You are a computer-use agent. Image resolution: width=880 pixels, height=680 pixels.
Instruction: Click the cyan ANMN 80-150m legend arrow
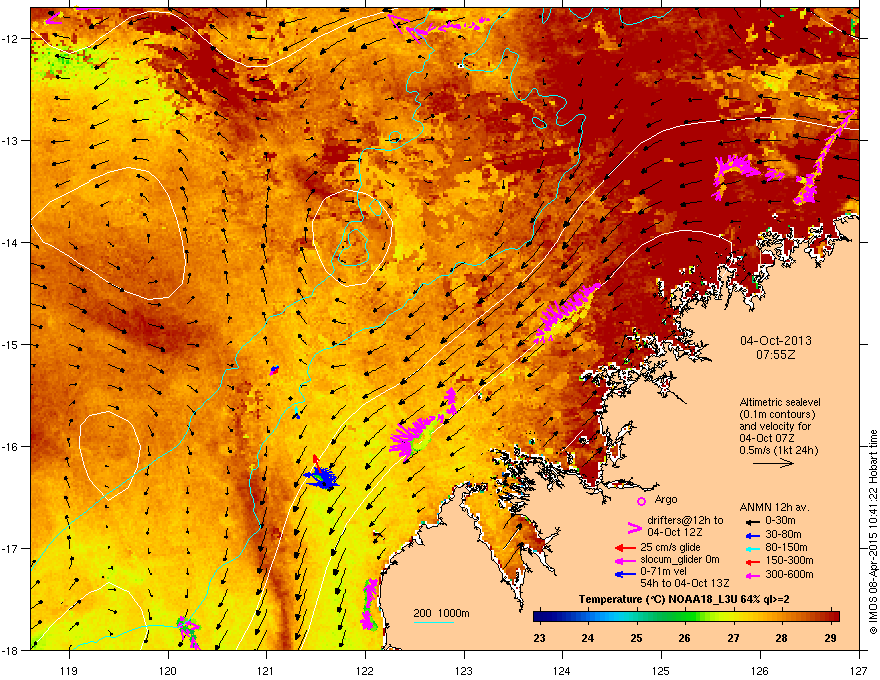coord(752,548)
